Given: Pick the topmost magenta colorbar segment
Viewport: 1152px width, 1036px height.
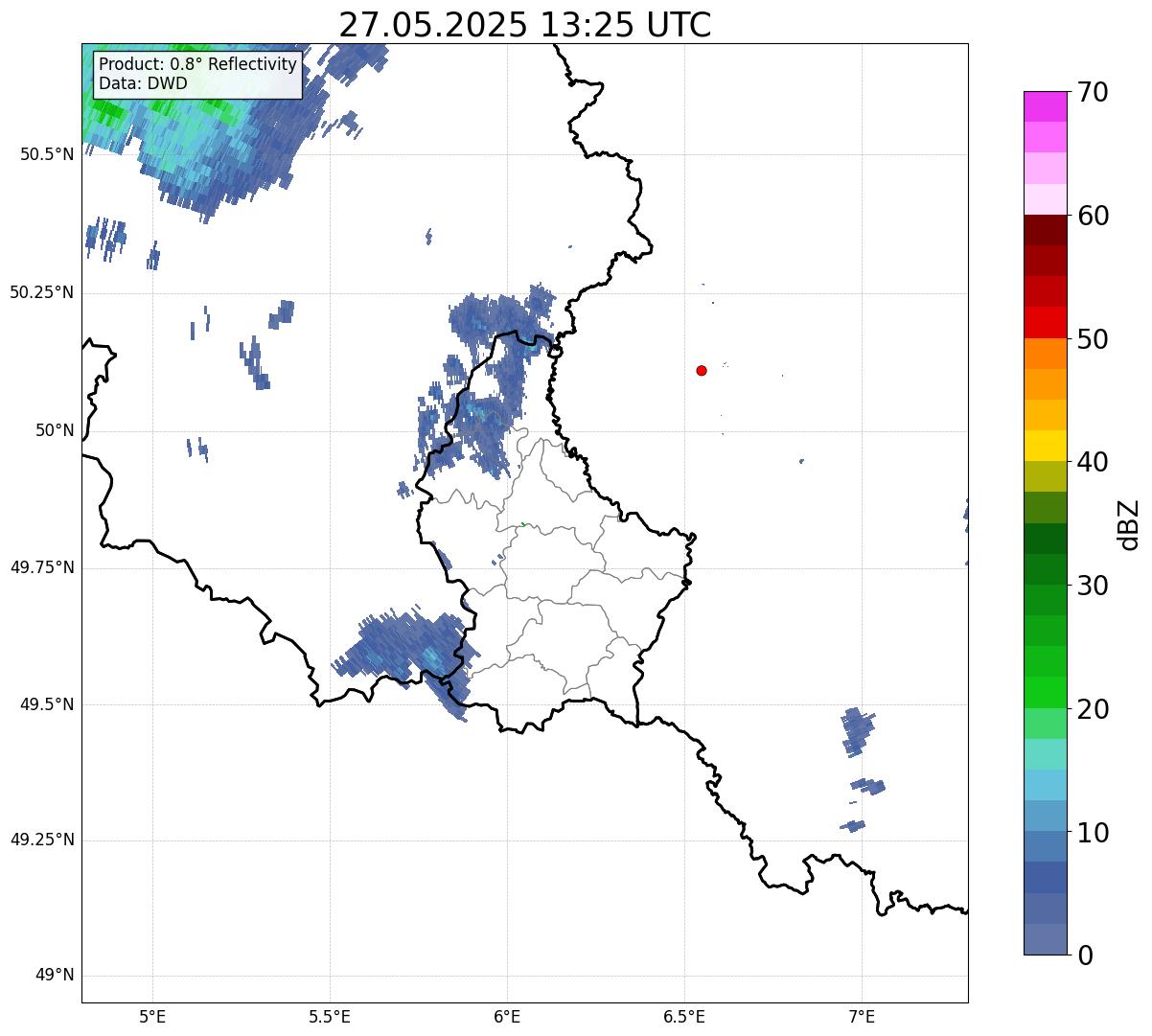Looking at the screenshot, I should [1045, 106].
